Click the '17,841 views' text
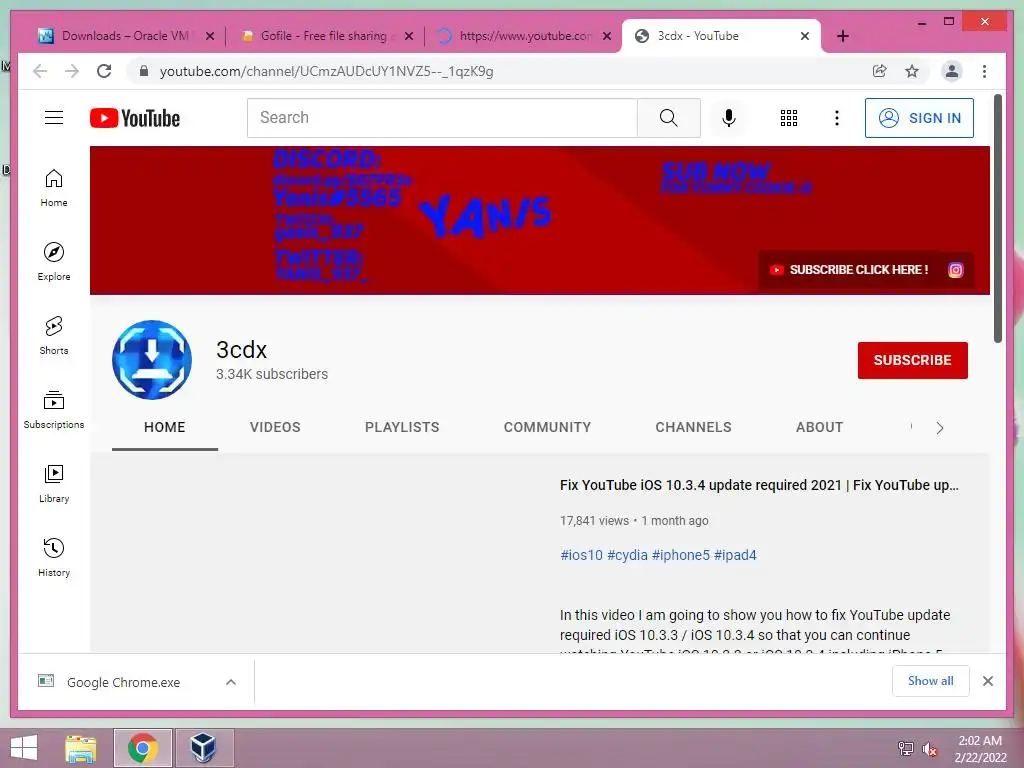1024x768 pixels. point(594,520)
